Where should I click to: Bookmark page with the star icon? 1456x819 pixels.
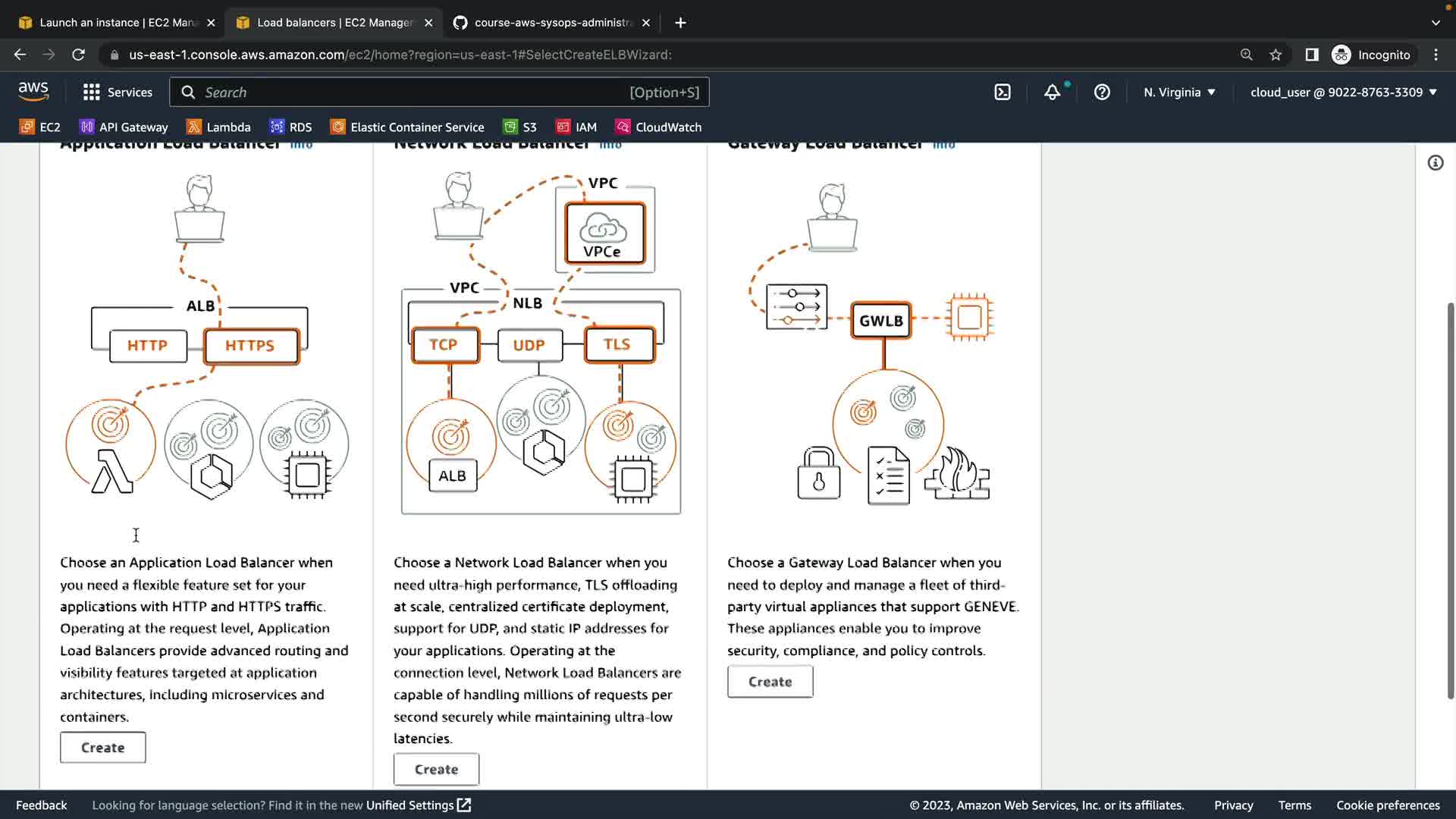(1276, 55)
